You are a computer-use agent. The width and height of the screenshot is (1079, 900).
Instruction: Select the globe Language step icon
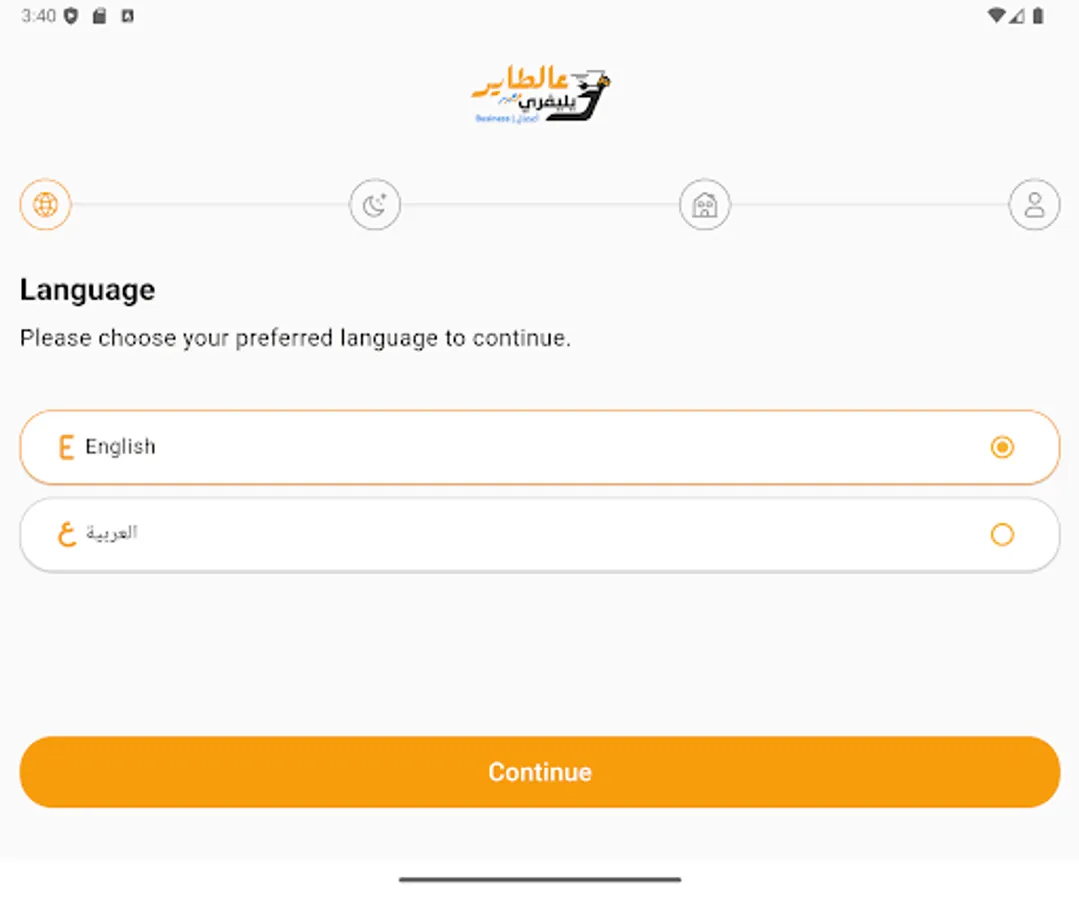tap(45, 204)
